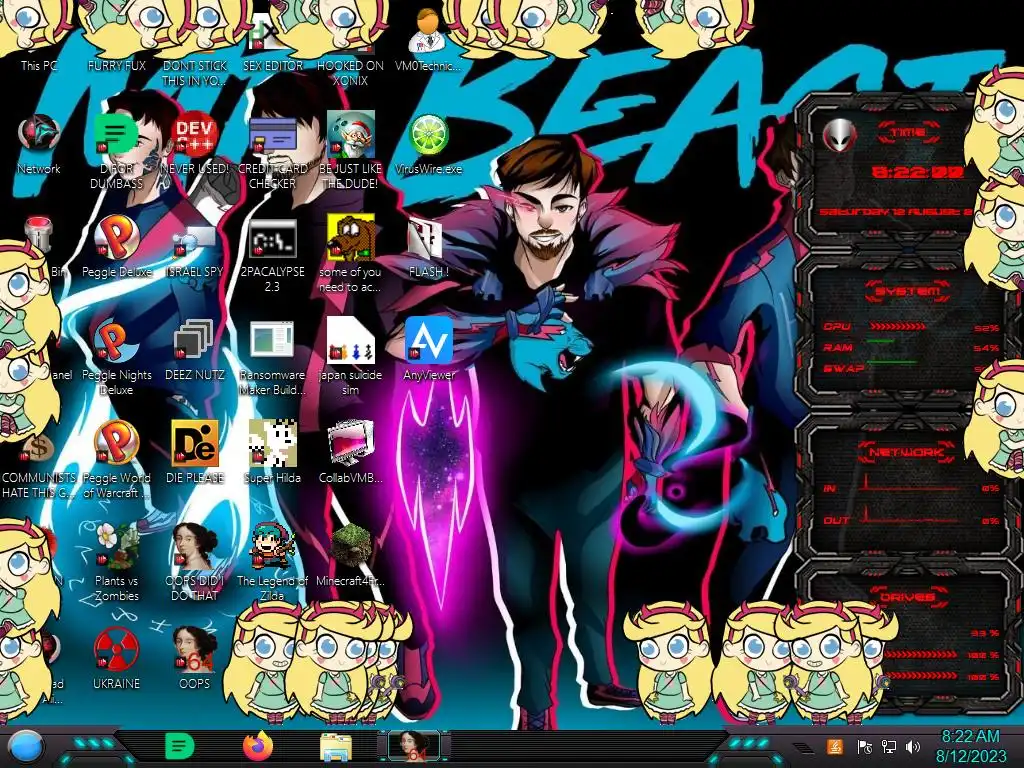Open the FLASH ! desktop icon
Image resolution: width=1024 pixels, height=768 pixels.
(x=428, y=247)
